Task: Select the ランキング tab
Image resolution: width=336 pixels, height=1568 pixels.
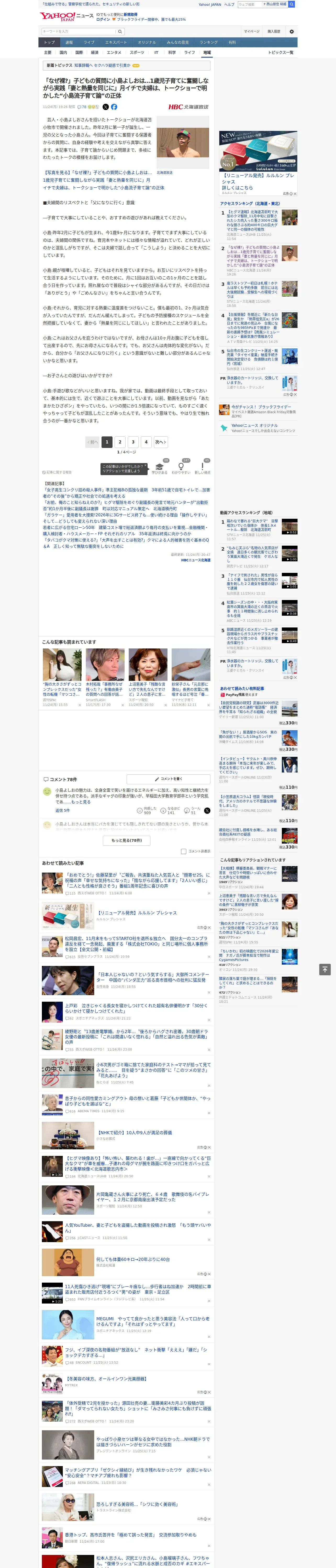Action: (209, 43)
